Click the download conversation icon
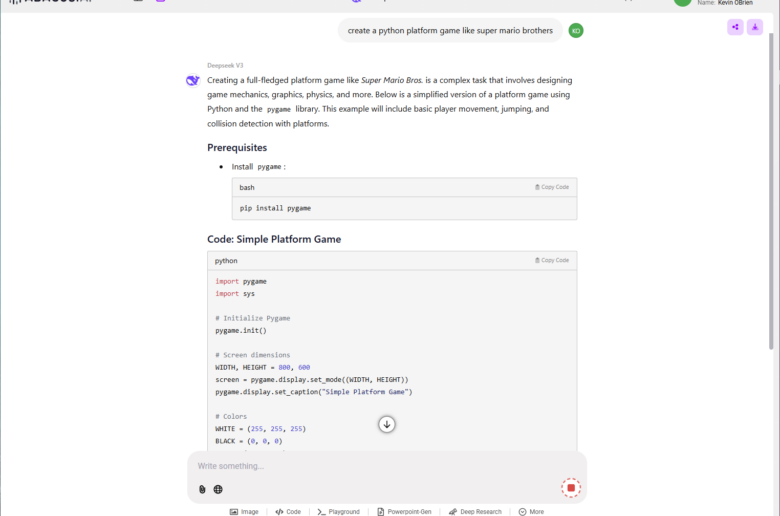Screen dimensions: 780x516 pyautogui.click(x=755, y=27)
